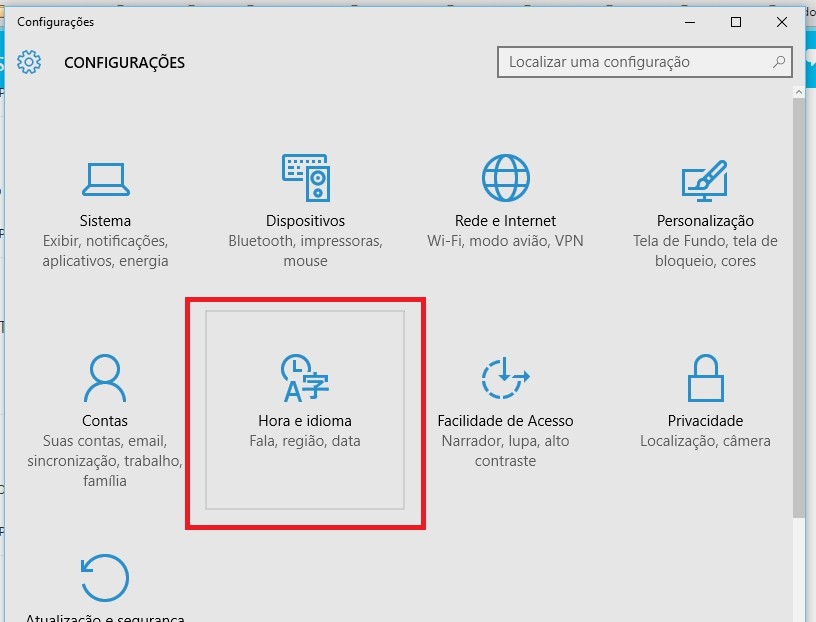Image resolution: width=816 pixels, height=622 pixels.
Task: Click 'Suas contas, email, sincronização' description
Action: [105, 461]
